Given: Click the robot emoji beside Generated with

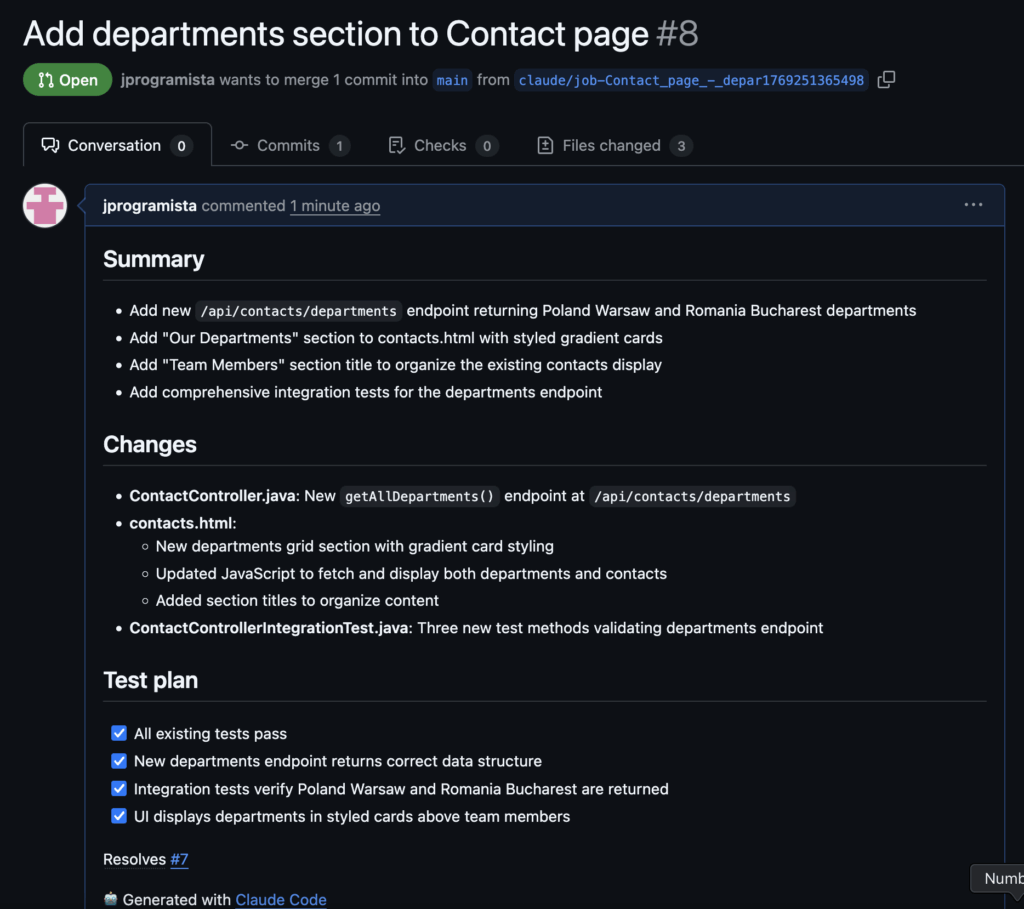Looking at the screenshot, I should [x=111, y=899].
